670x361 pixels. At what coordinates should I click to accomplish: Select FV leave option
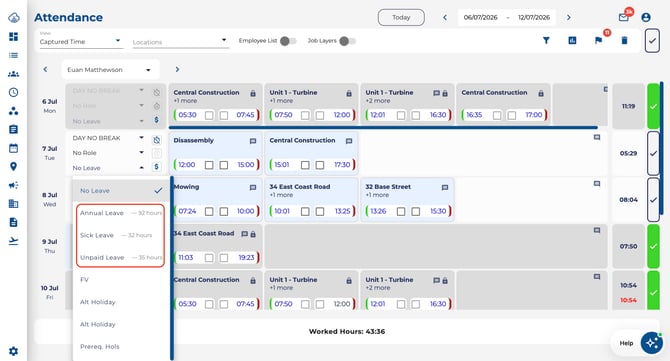121,279
